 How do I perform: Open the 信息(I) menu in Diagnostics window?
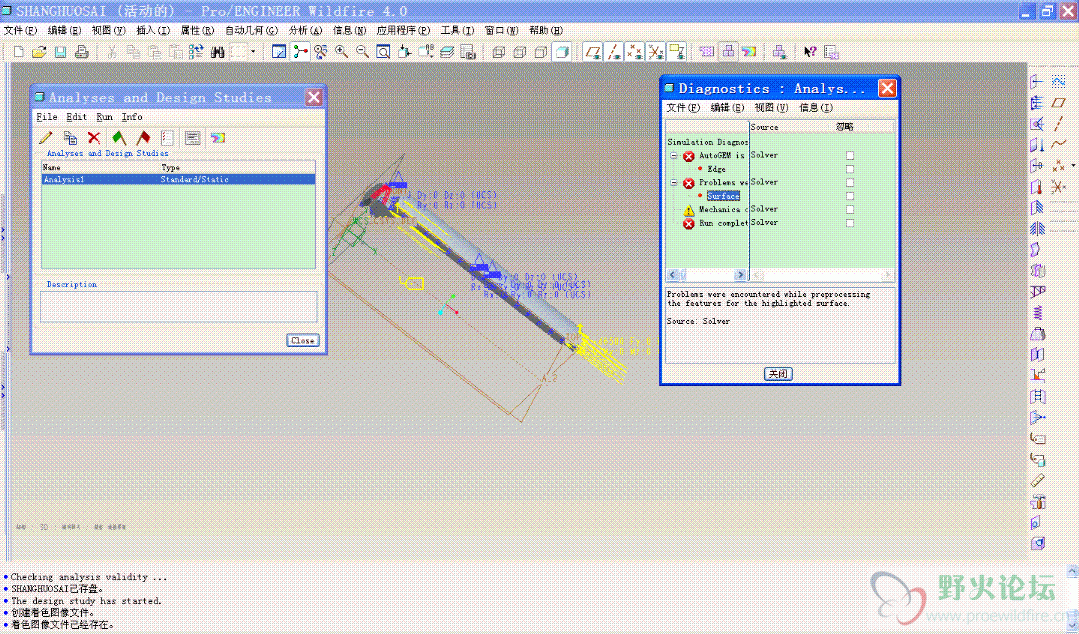[x=816, y=107]
